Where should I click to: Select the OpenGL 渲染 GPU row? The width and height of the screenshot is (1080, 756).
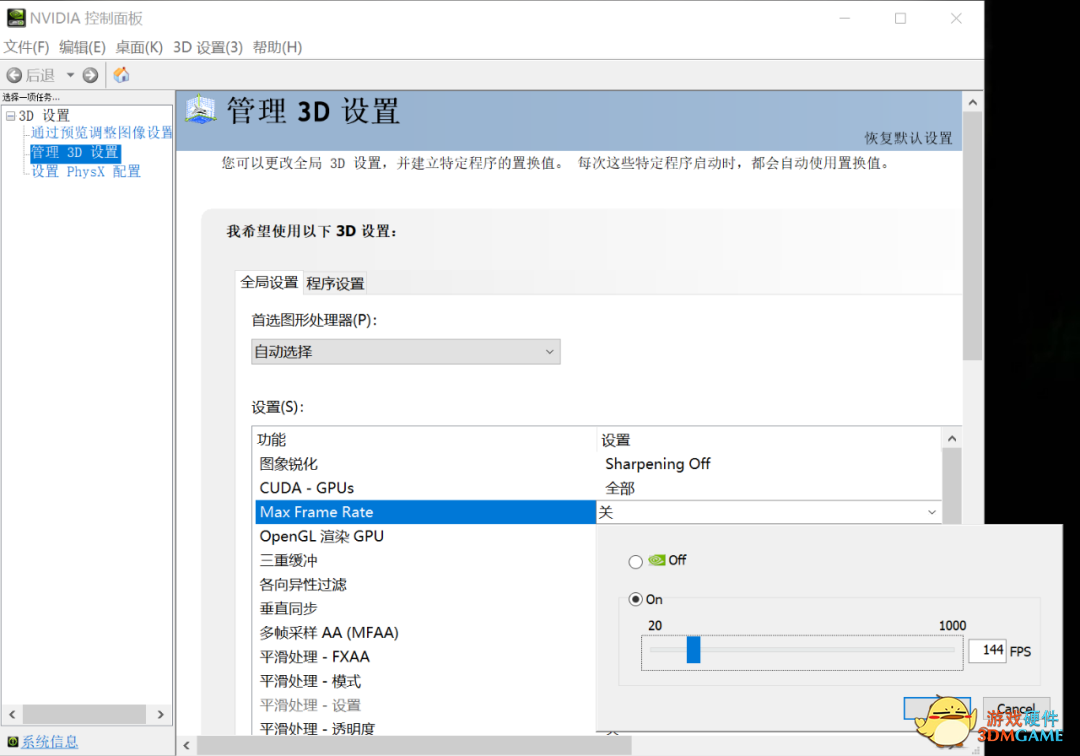426,536
